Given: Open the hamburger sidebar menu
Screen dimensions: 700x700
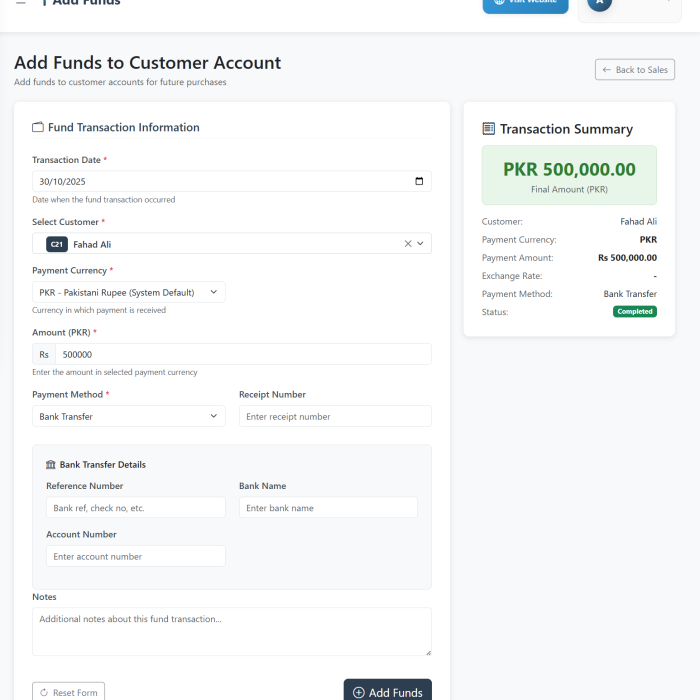Looking at the screenshot, I should tap(21, 3).
